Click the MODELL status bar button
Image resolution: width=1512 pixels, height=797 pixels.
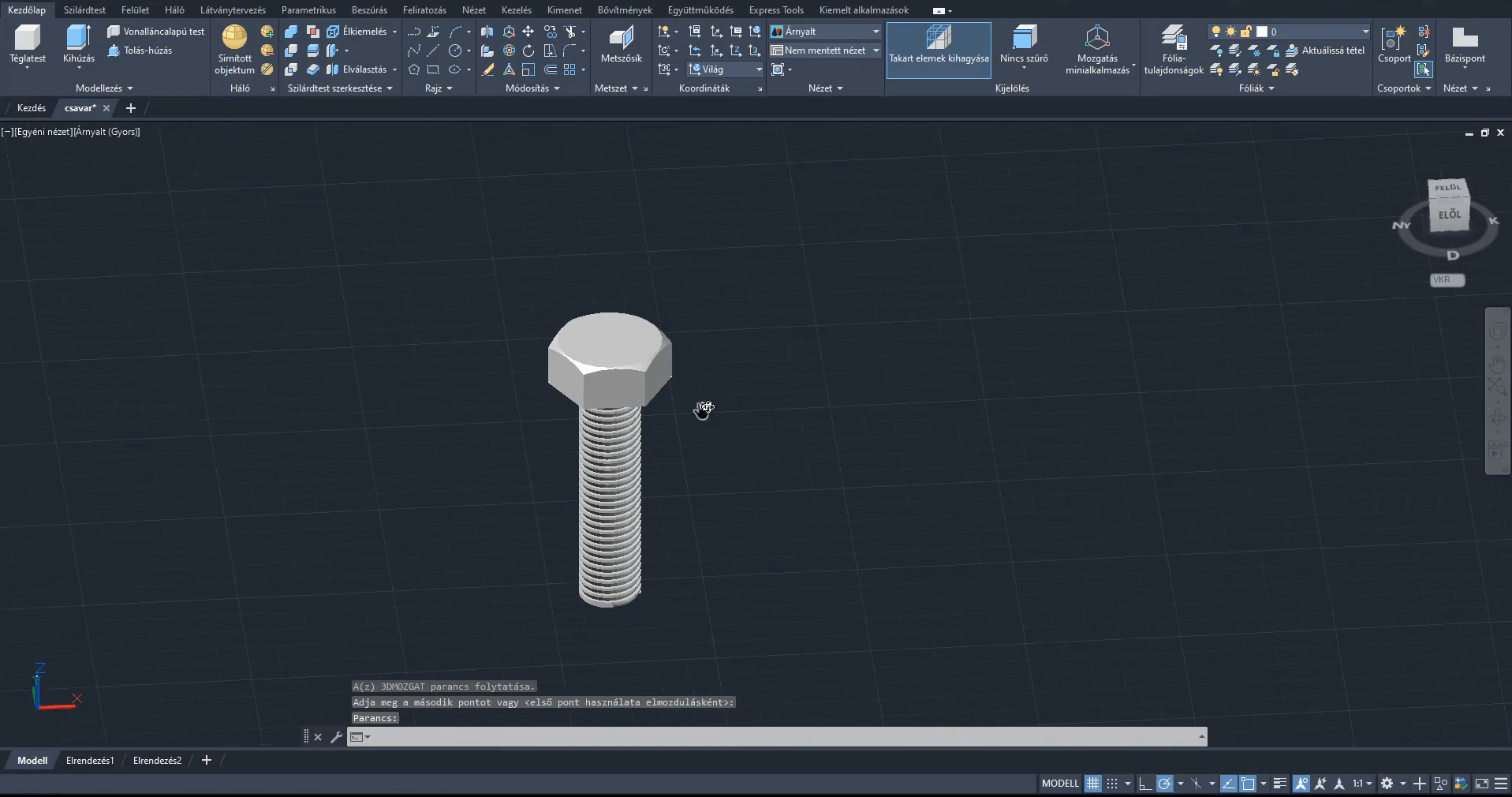pos(1060,784)
